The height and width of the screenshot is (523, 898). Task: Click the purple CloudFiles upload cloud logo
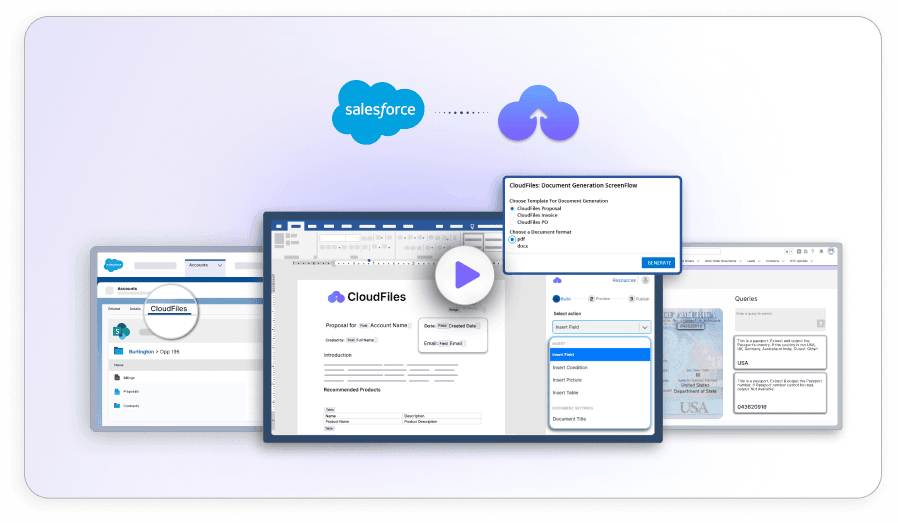pos(538,113)
